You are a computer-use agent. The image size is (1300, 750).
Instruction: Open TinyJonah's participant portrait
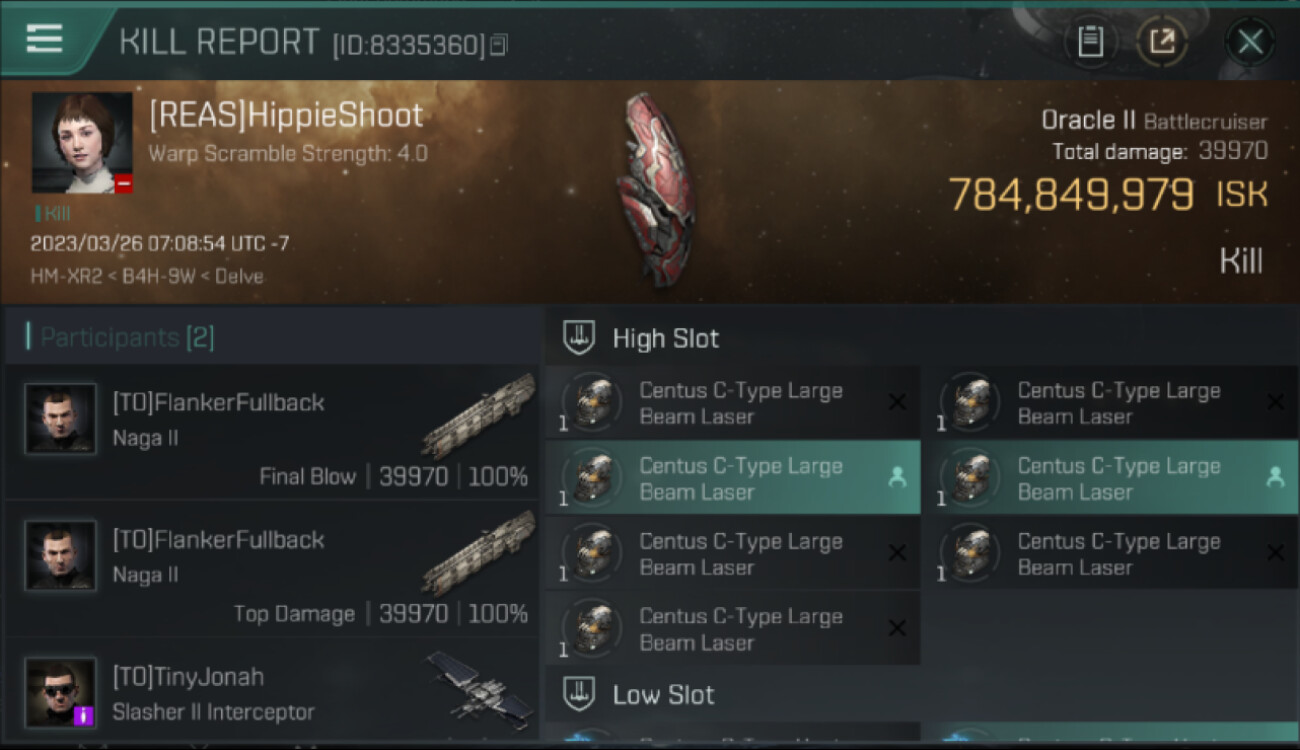pos(61,693)
